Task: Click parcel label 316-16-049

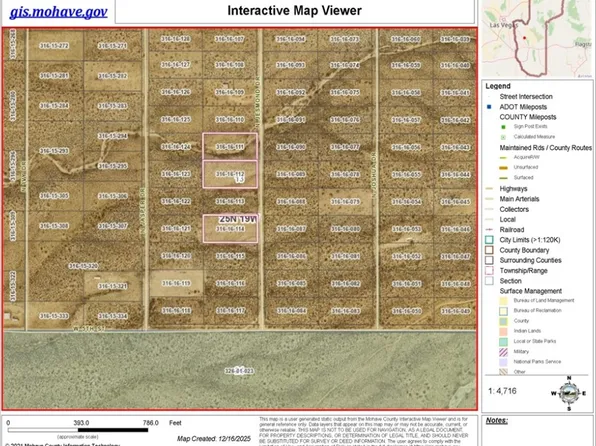Action: [x=455, y=311]
